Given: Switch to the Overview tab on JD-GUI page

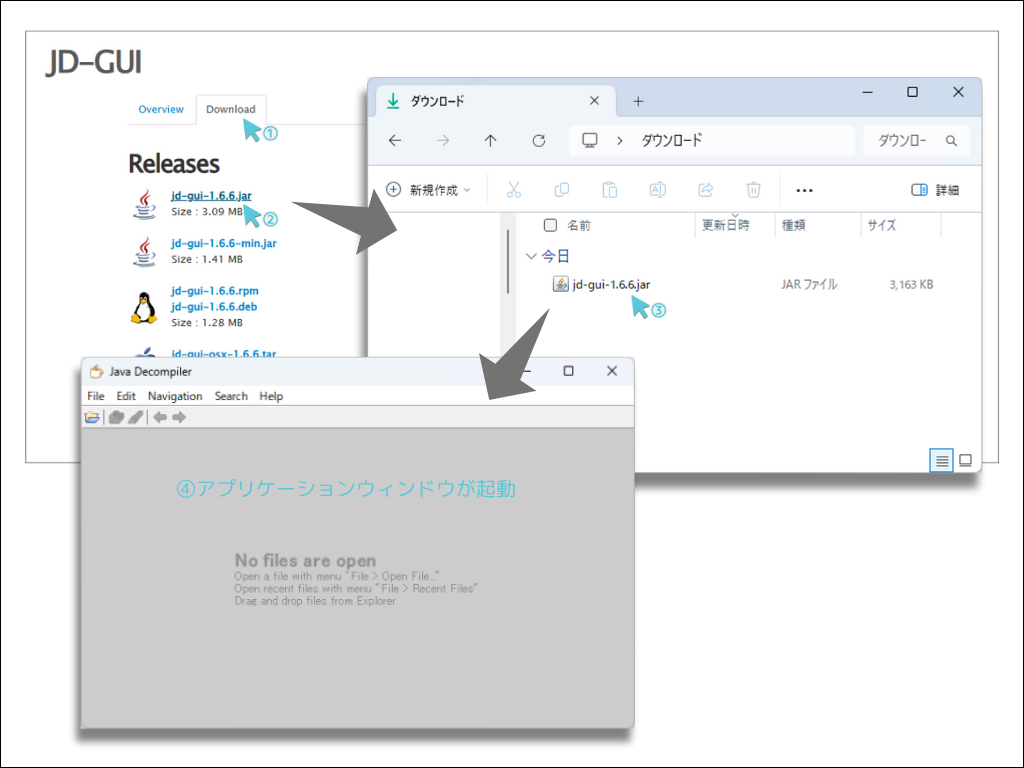Looking at the screenshot, I should click(x=161, y=109).
